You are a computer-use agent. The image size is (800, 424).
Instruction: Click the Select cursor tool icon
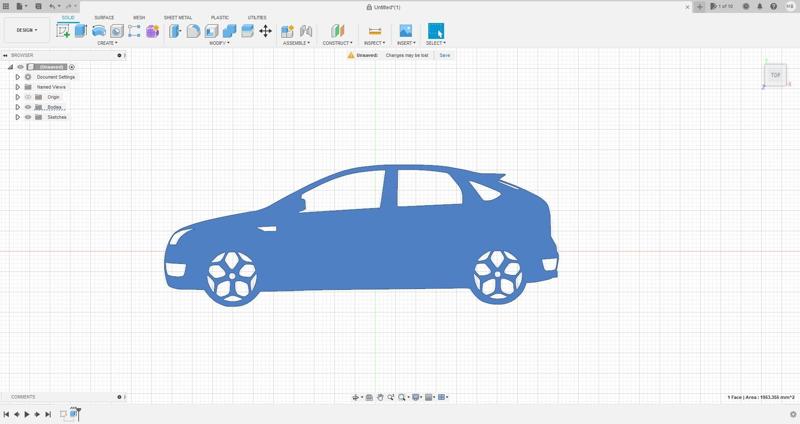click(x=436, y=31)
